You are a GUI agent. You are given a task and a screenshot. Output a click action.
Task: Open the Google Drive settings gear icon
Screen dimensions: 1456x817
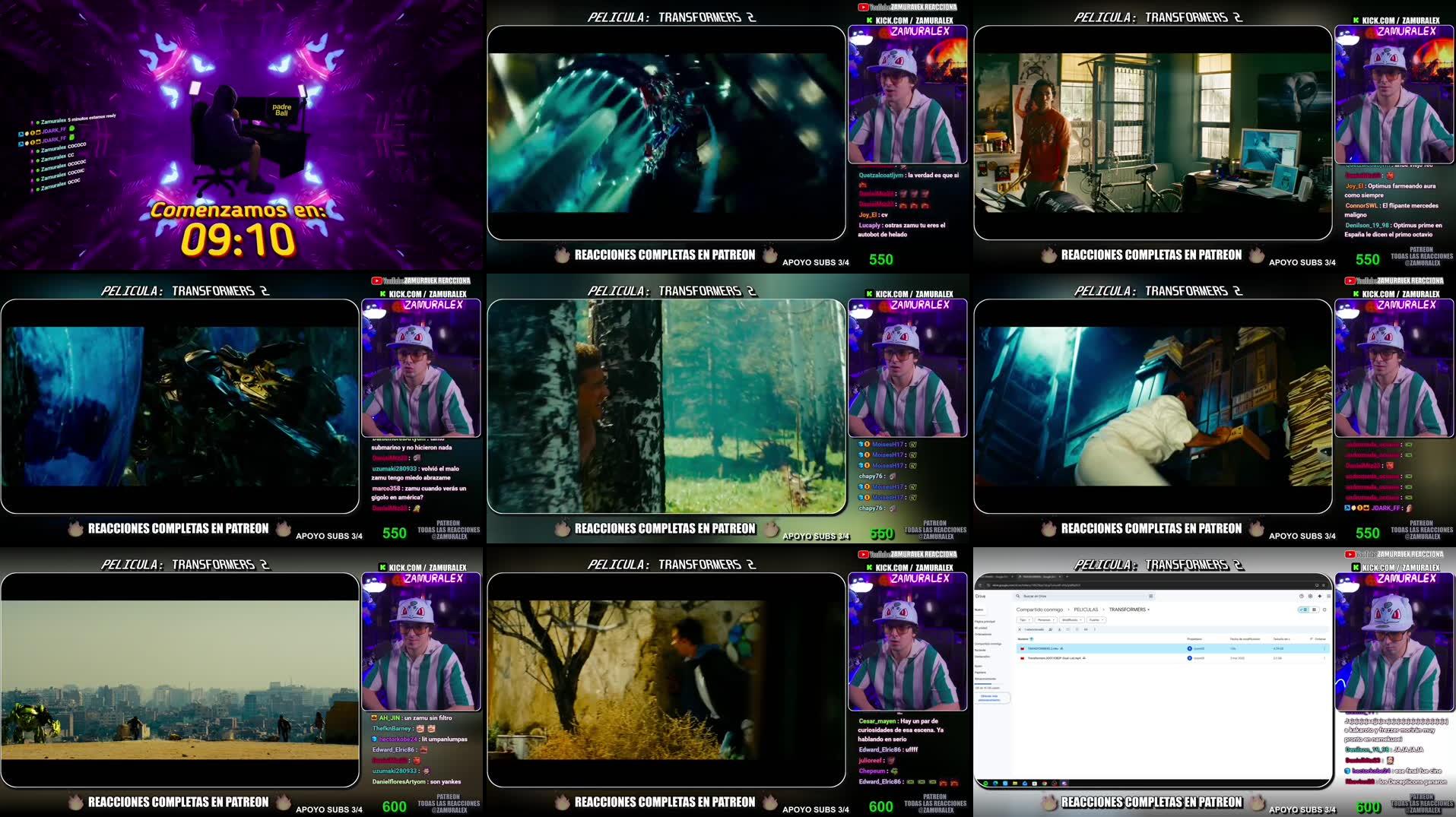click(1310, 597)
